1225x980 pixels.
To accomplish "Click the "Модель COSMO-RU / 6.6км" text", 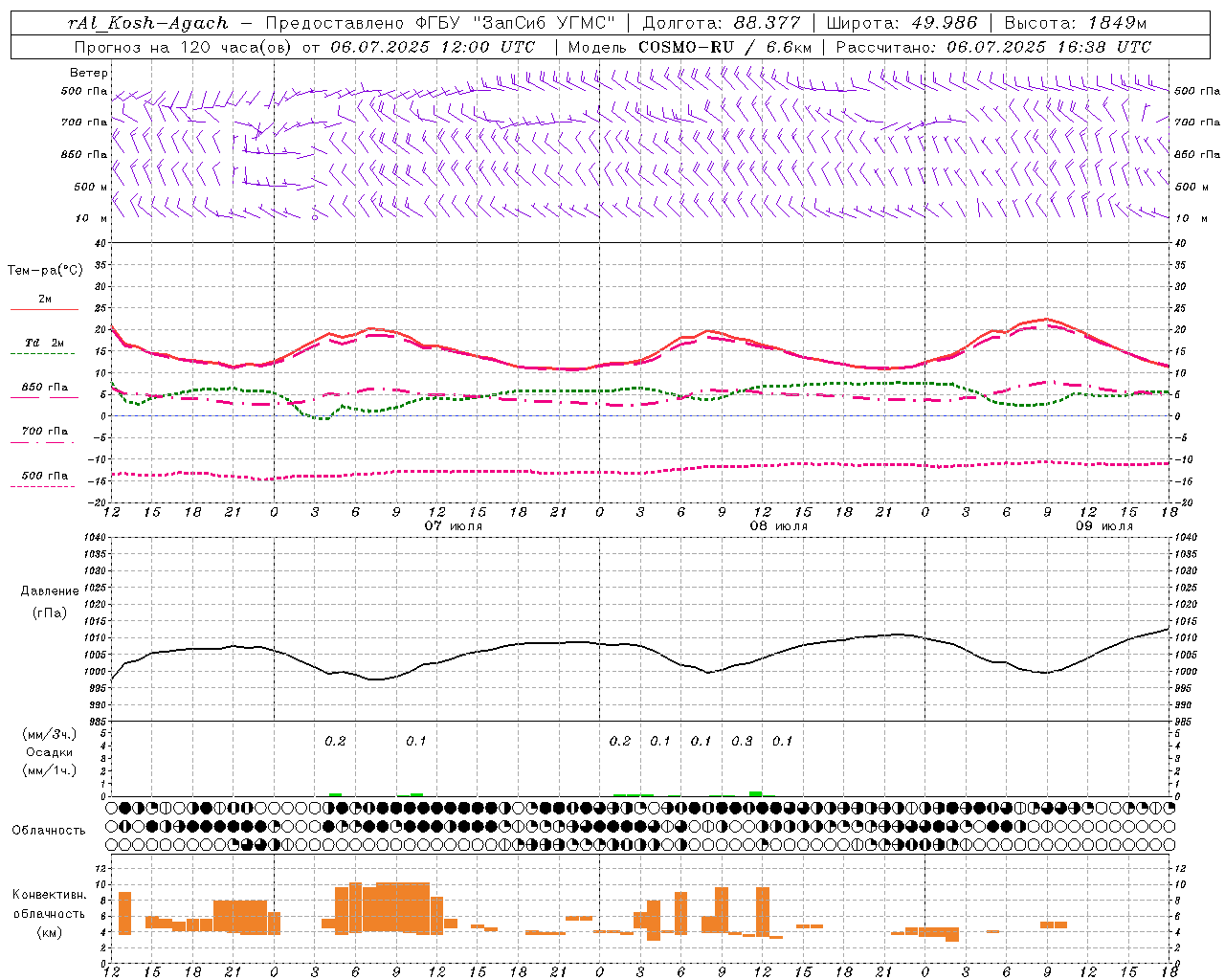I will click(x=690, y=47).
